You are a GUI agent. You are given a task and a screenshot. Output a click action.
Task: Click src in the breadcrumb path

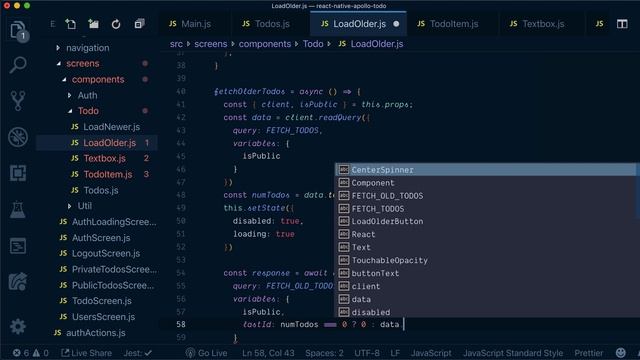pos(176,44)
